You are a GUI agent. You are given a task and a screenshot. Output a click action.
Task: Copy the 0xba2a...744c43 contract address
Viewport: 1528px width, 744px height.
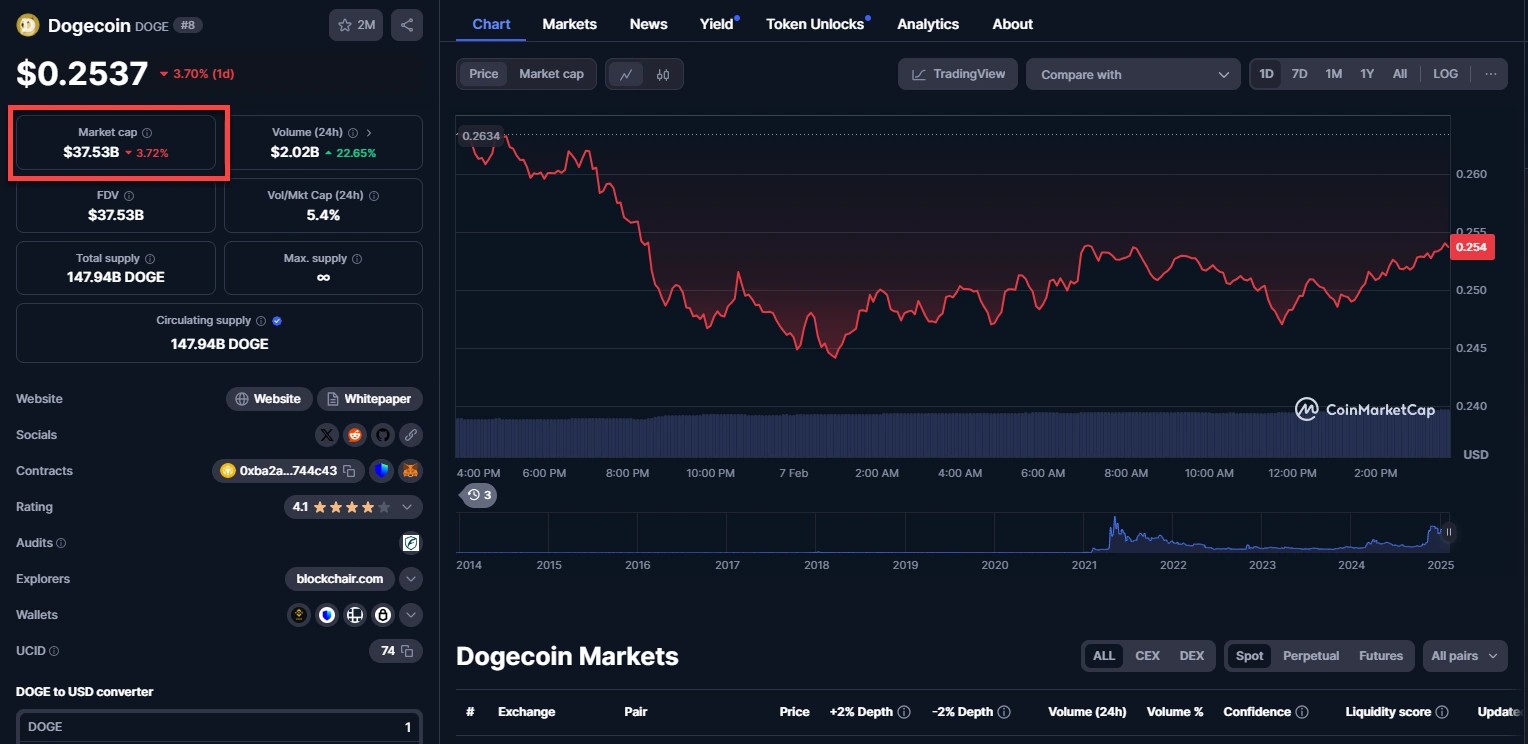[349, 471]
